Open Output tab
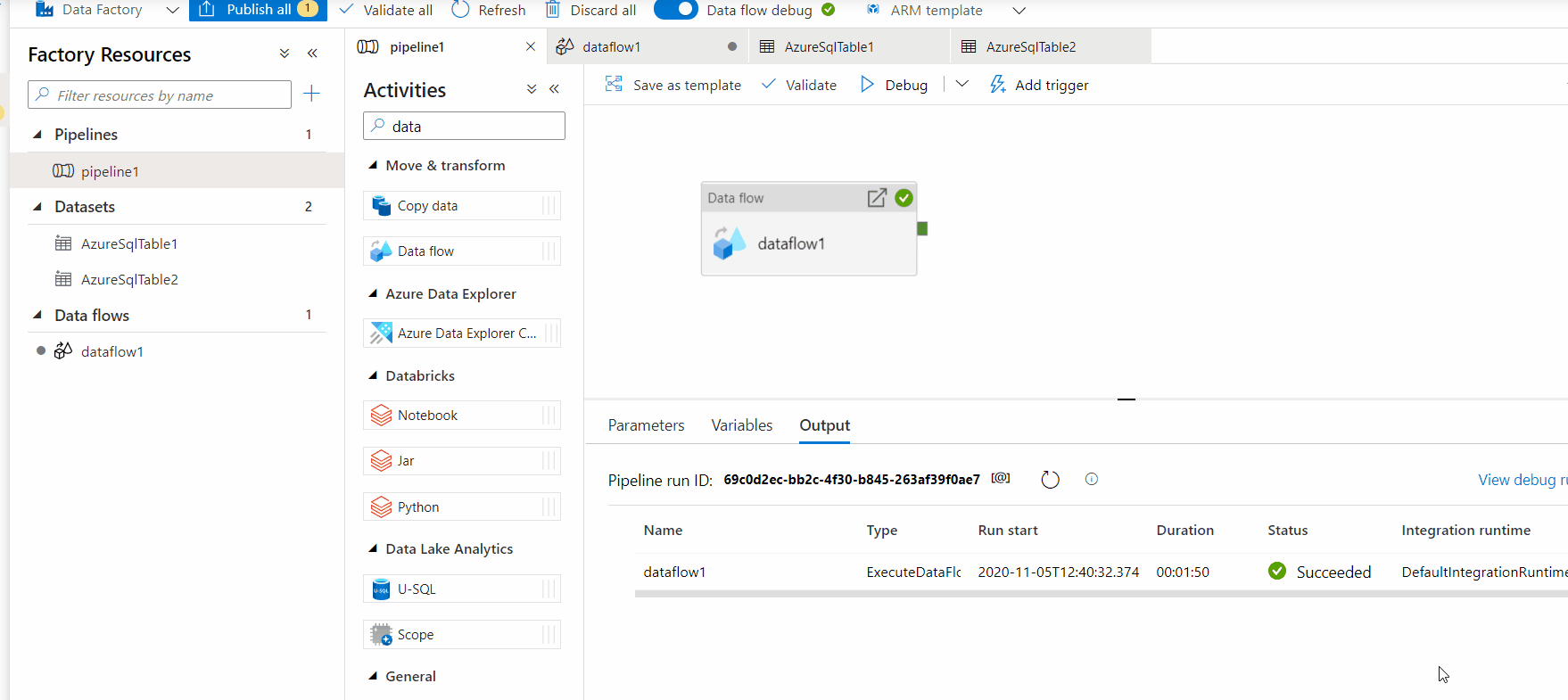The width and height of the screenshot is (1568, 700). pyautogui.click(x=825, y=425)
